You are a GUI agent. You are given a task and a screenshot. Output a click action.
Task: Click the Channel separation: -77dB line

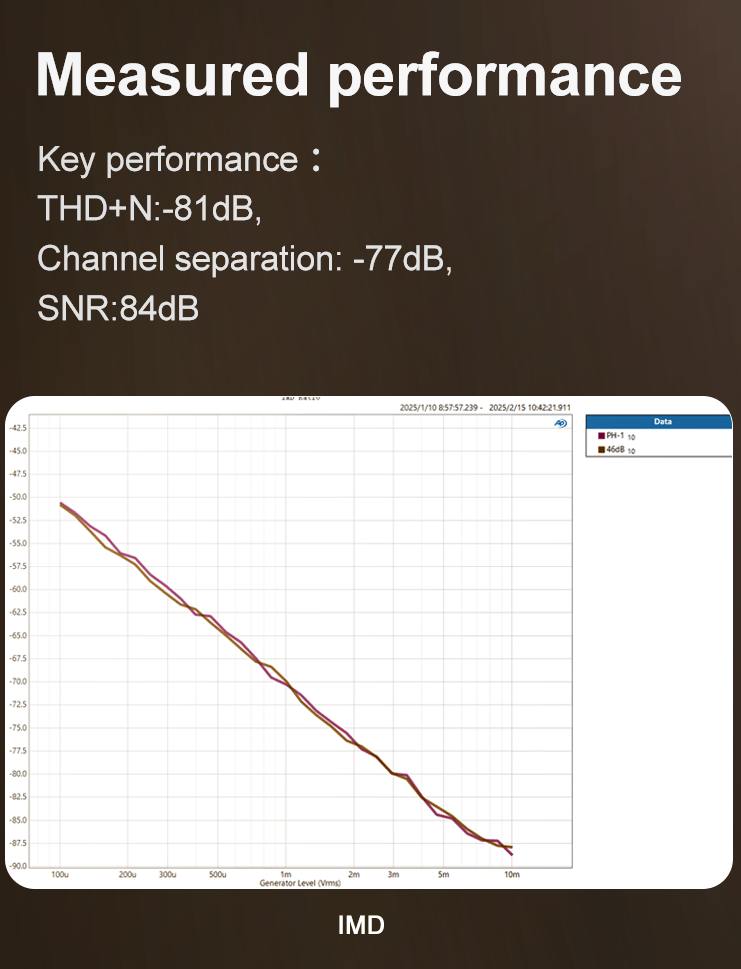245,259
